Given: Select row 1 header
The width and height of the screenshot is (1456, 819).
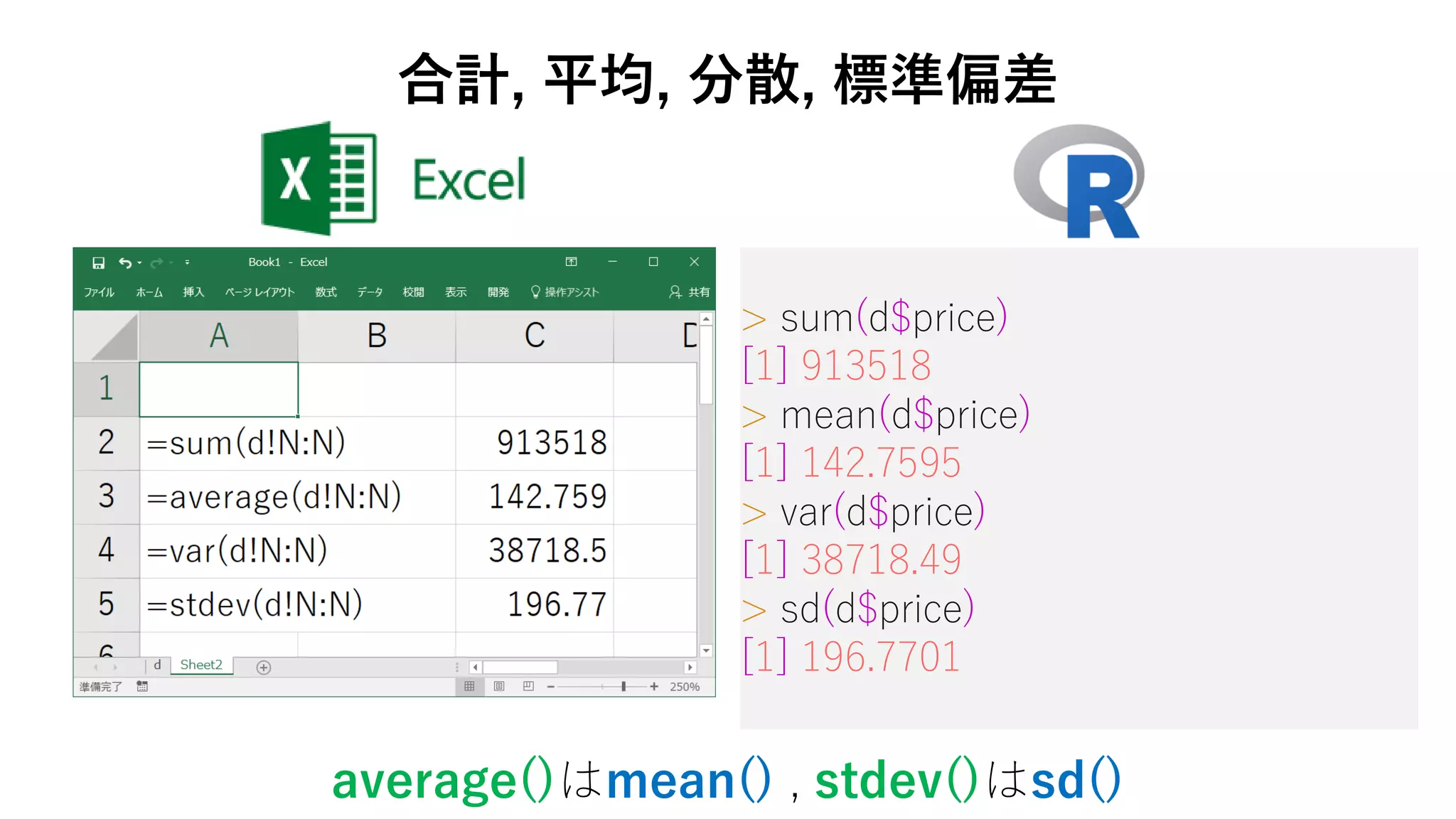Looking at the screenshot, I should tap(107, 390).
